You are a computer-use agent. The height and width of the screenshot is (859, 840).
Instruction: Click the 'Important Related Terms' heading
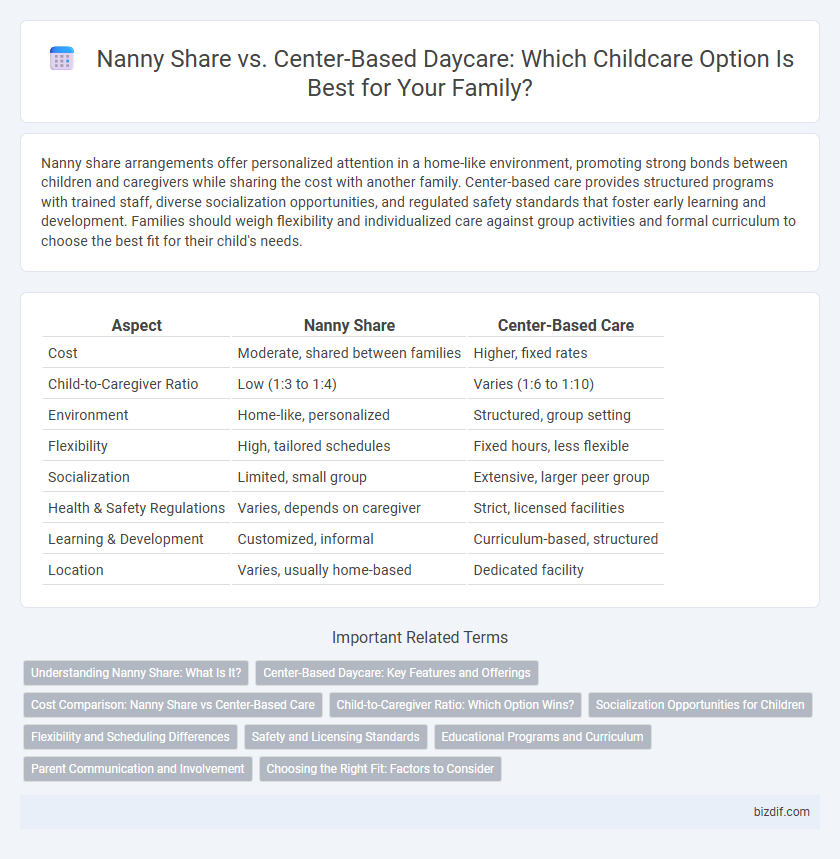tap(420, 637)
